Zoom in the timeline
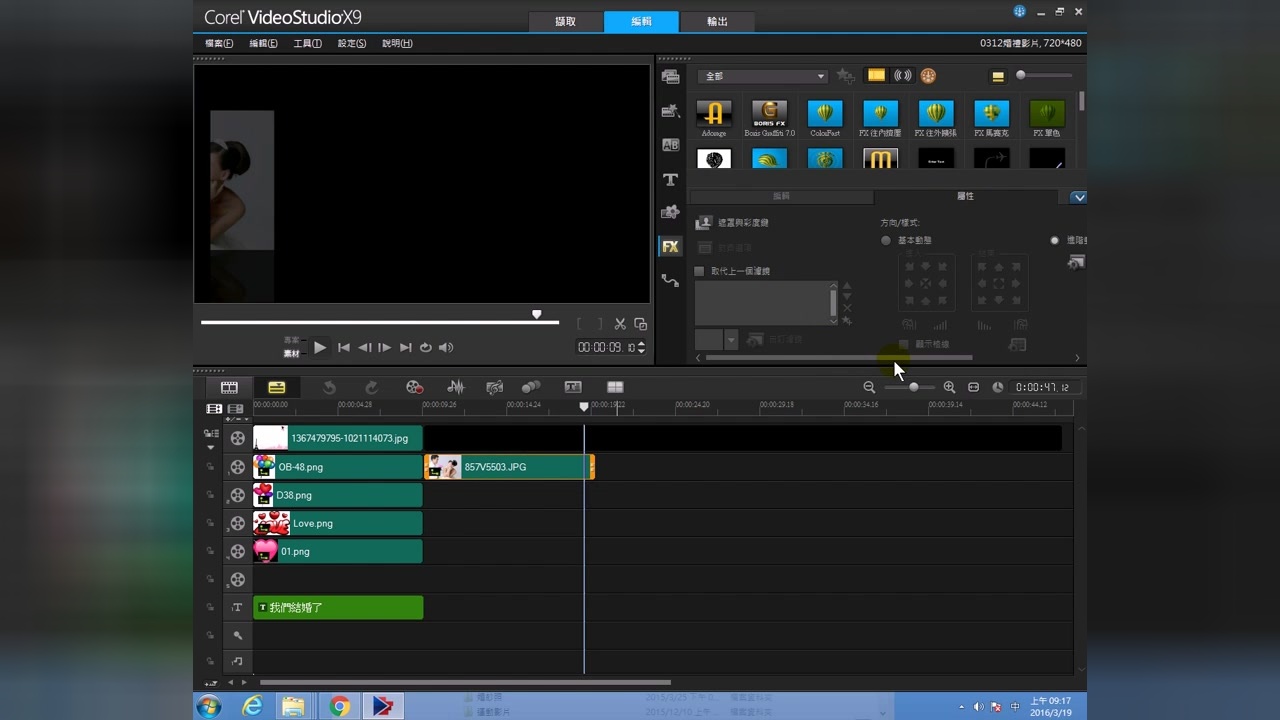 (949, 387)
